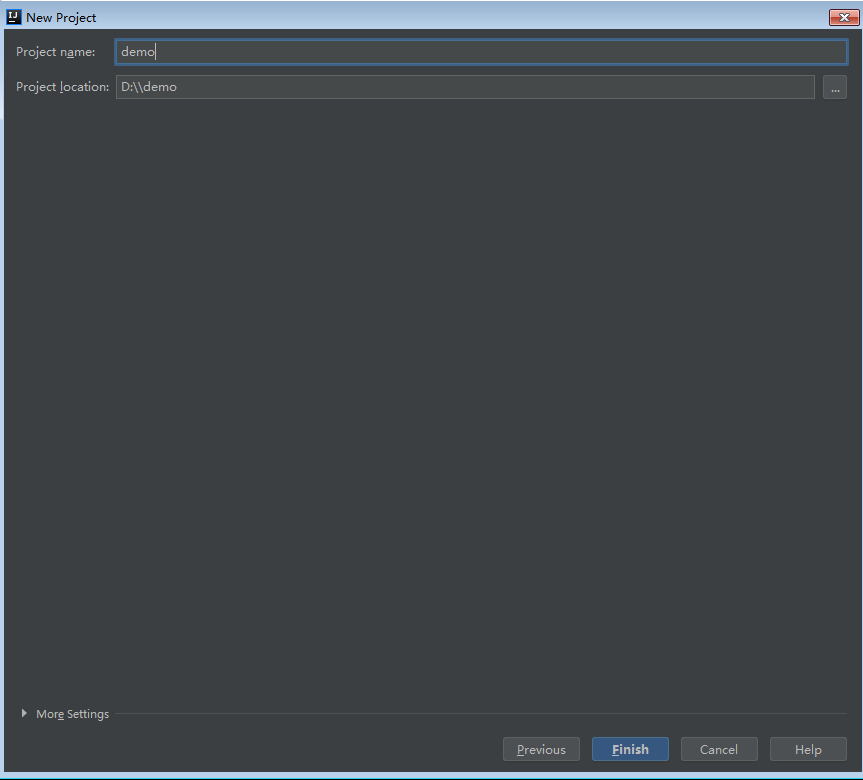This screenshot has width=863, height=780.
Task: Click the Project location path field
Action: click(x=465, y=87)
